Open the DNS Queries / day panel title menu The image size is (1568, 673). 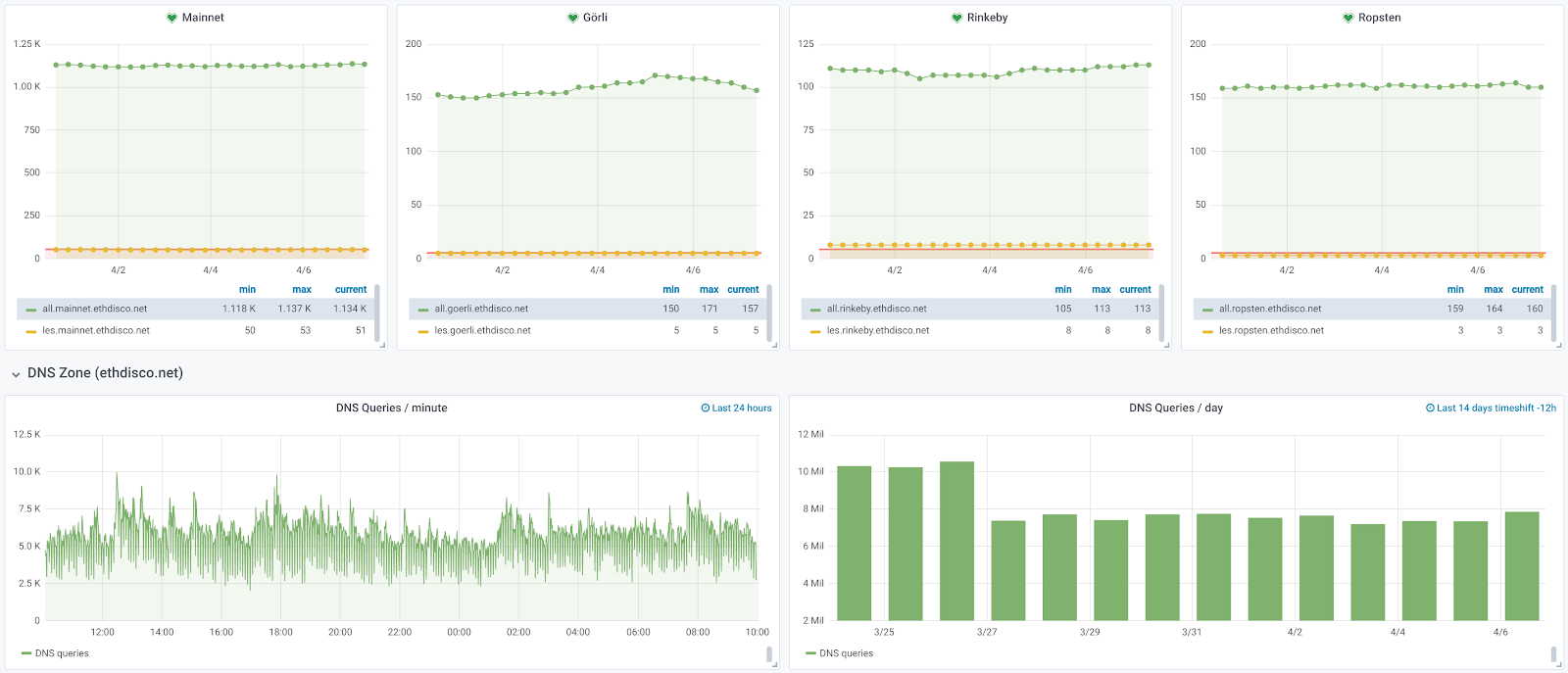[1175, 409]
